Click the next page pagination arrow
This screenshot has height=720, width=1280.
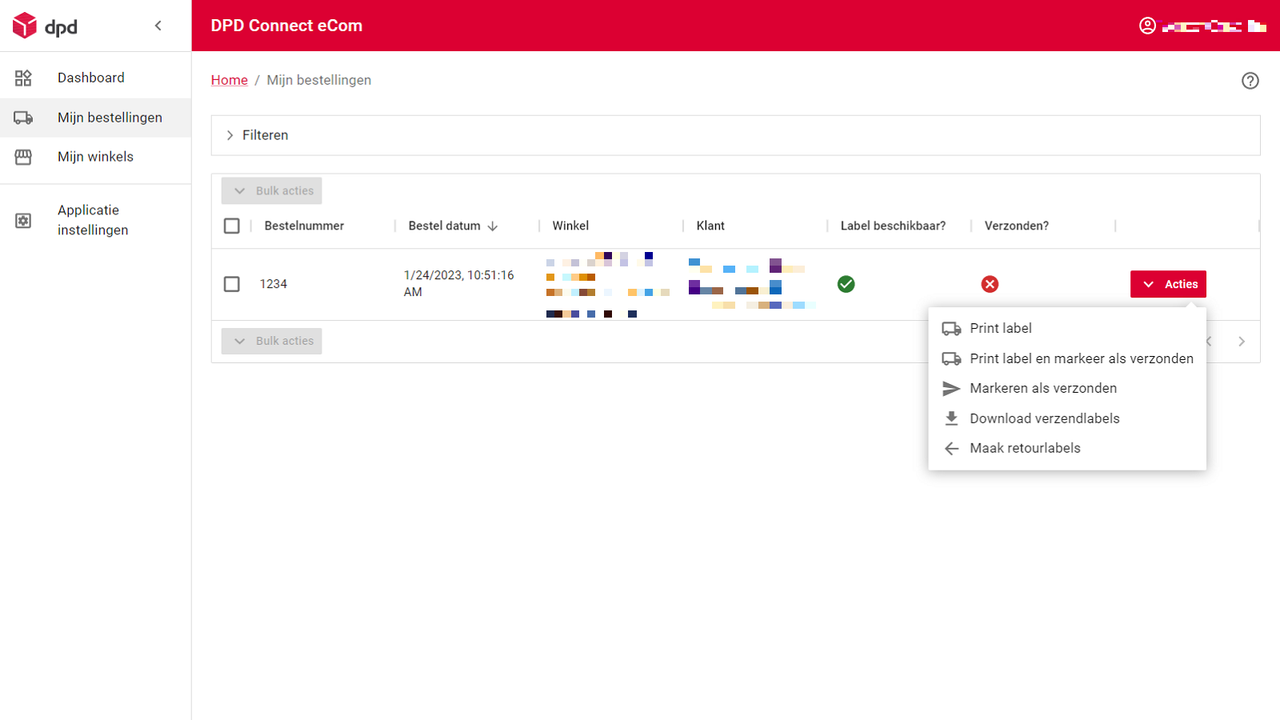[1241, 341]
